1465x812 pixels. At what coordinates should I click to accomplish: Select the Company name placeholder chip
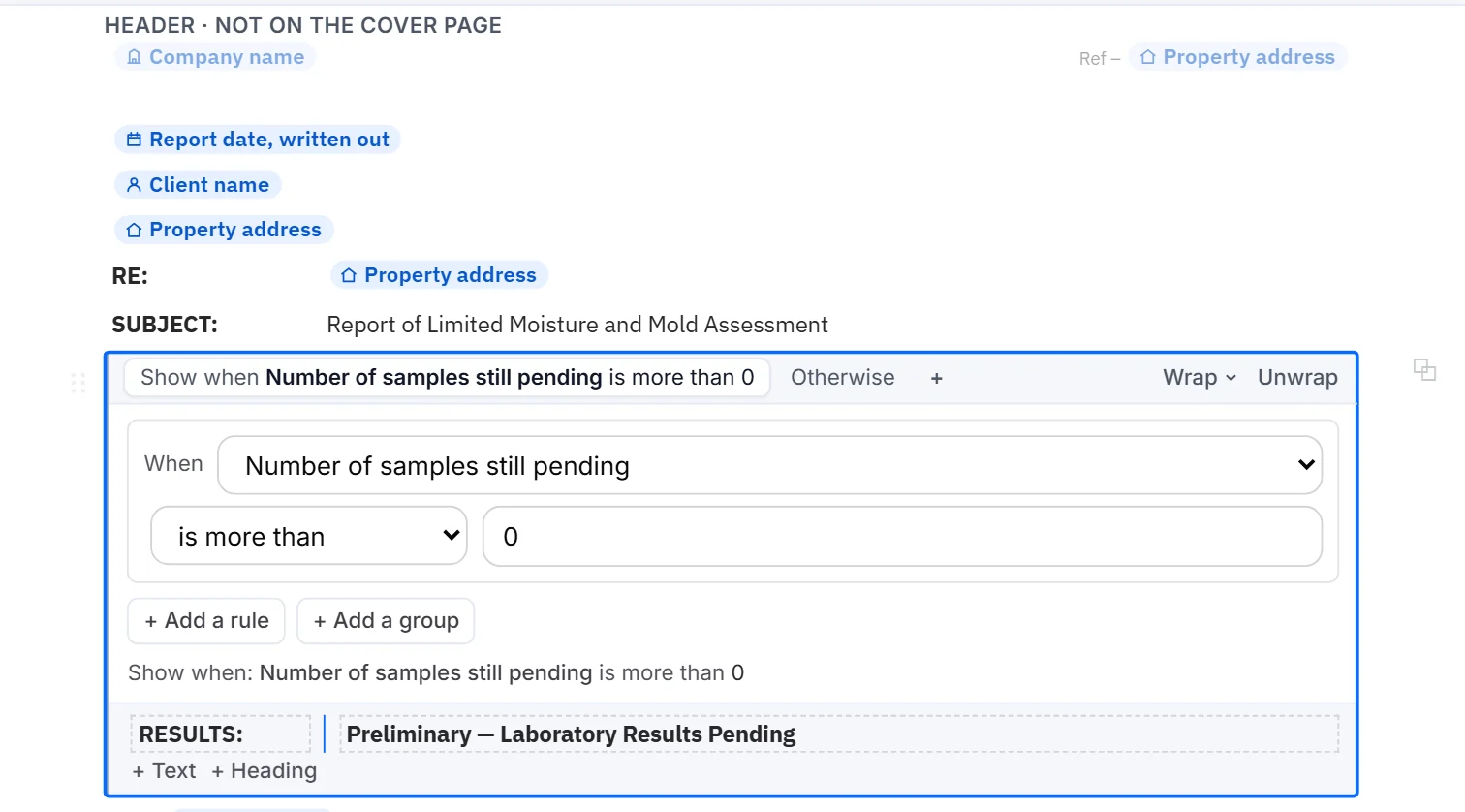215,57
